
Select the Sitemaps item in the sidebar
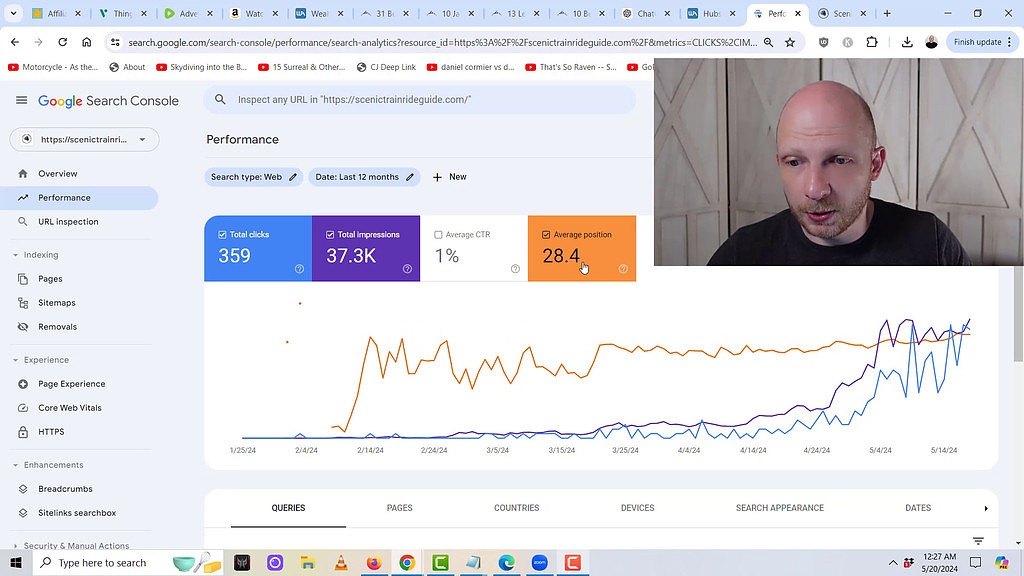pos(58,302)
